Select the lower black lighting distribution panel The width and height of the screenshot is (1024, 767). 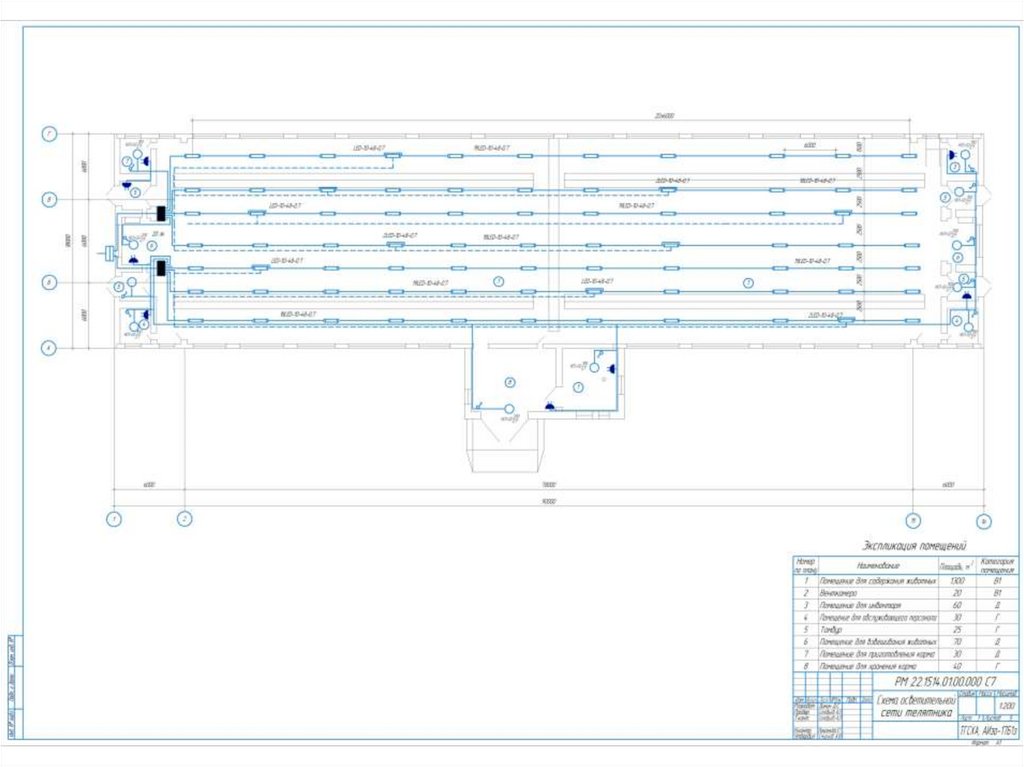tap(161, 268)
